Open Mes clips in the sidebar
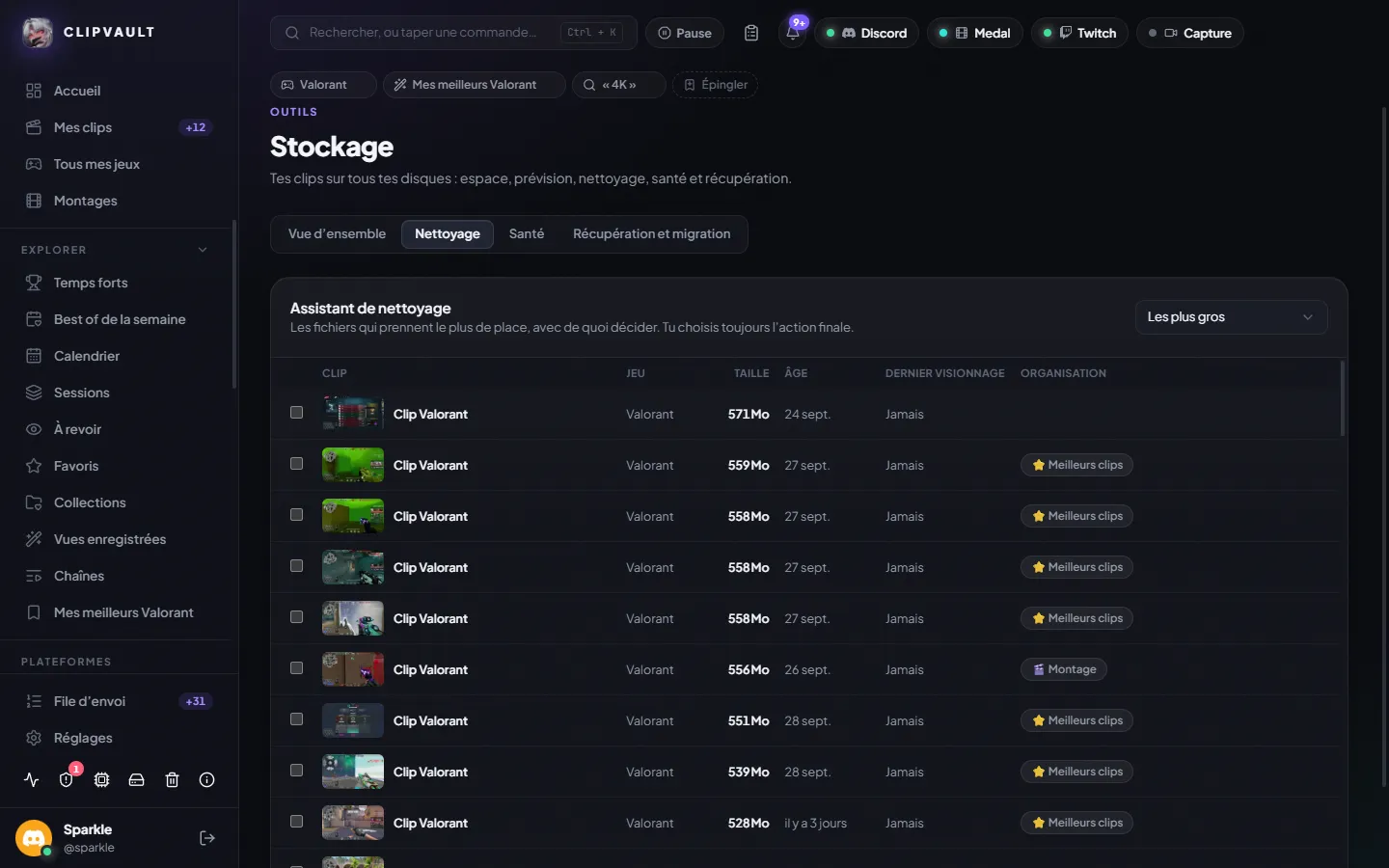1389x868 pixels. [119, 127]
